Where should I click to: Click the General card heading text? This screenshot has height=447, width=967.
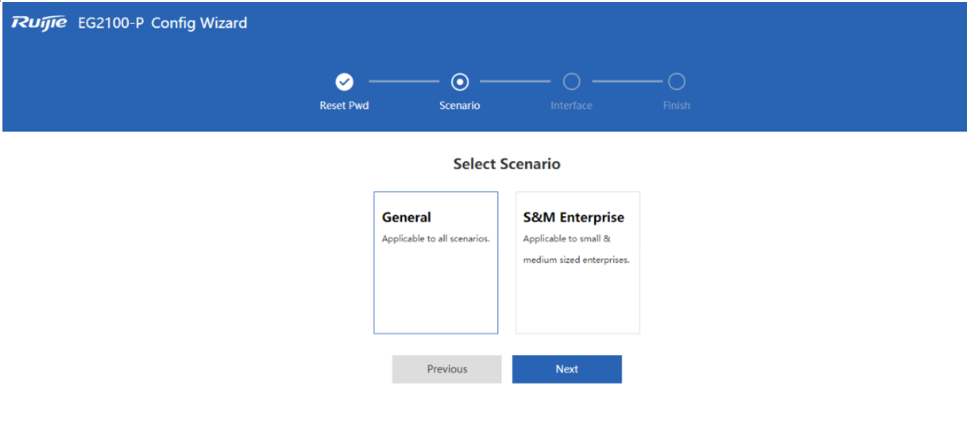406,218
